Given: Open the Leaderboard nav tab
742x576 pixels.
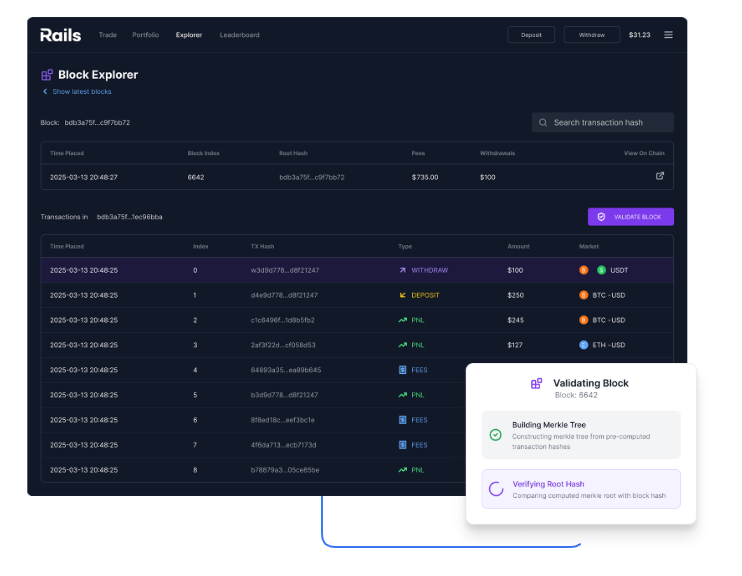Looking at the screenshot, I should [239, 35].
